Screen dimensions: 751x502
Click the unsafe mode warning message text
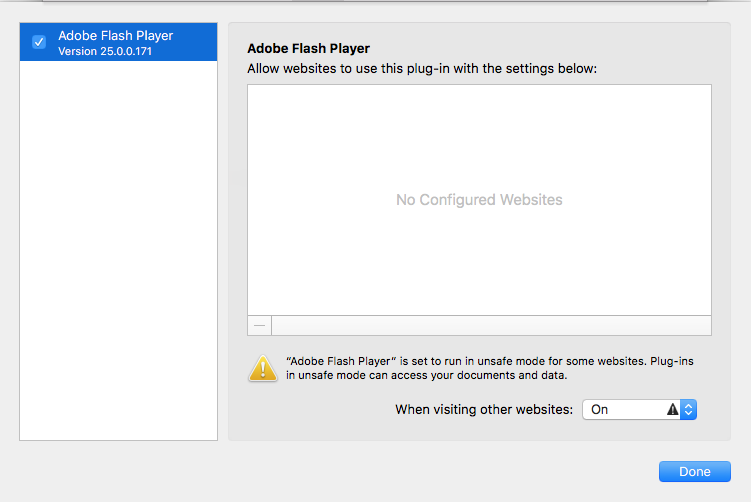[490, 367]
